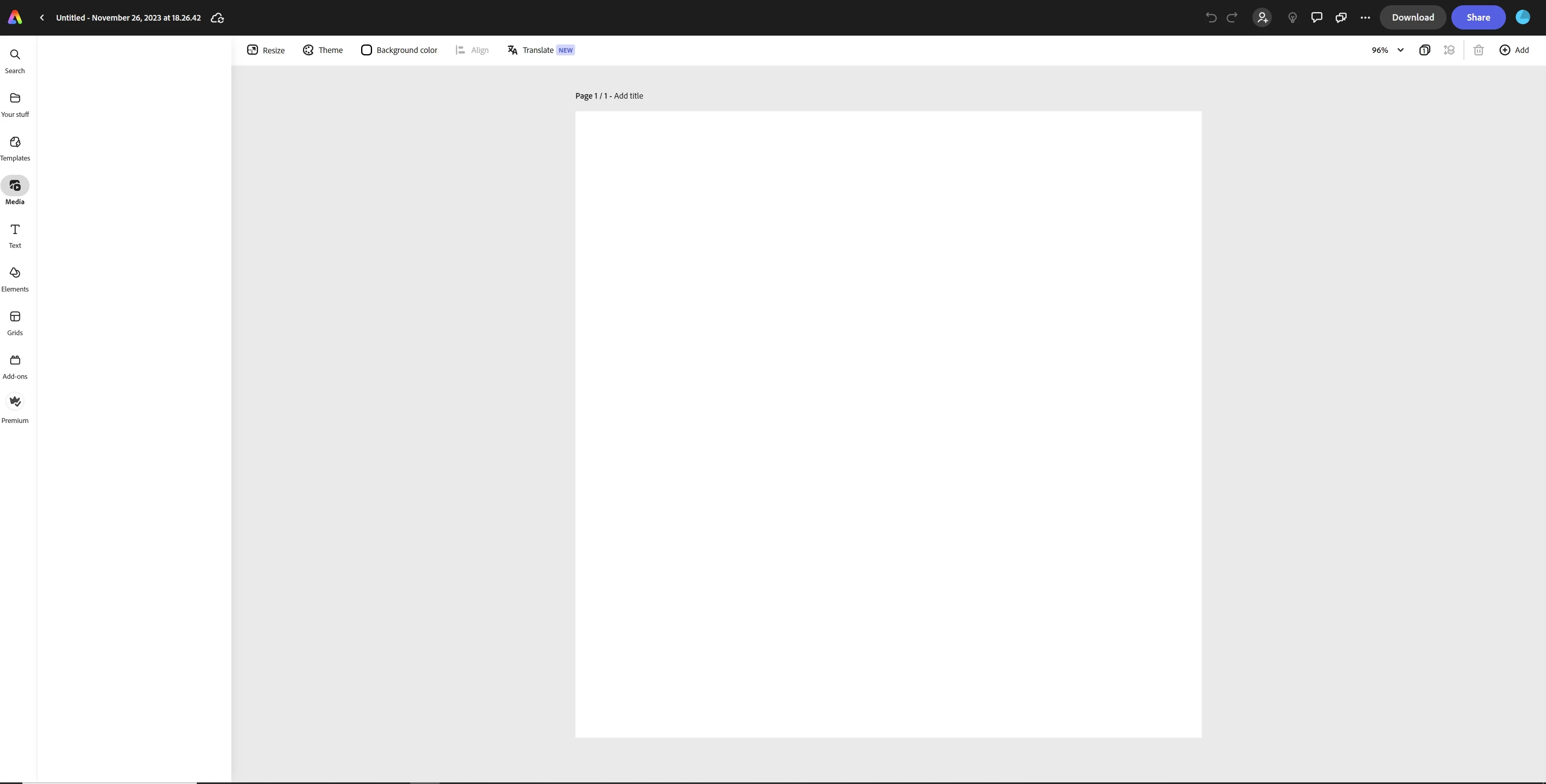Click the invite collaborators icon
The height and width of the screenshot is (784, 1546).
click(1262, 17)
